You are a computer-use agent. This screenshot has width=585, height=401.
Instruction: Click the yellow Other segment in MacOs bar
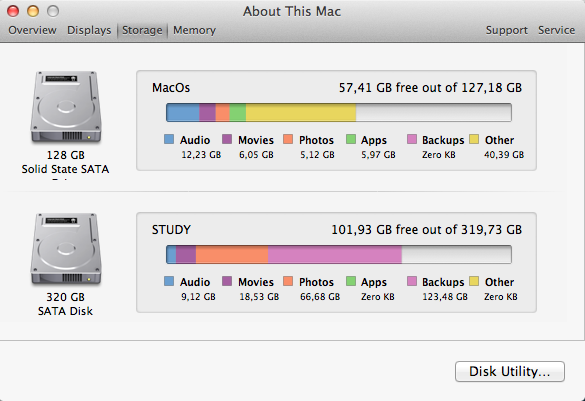pos(301,113)
